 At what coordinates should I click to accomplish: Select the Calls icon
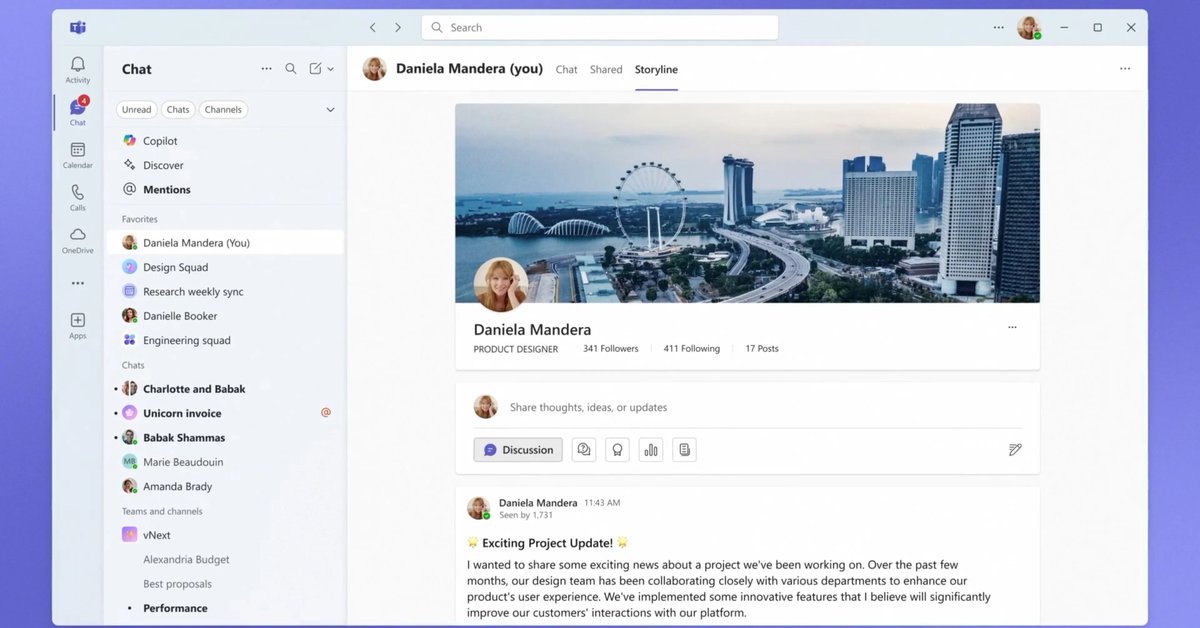(x=77, y=194)
